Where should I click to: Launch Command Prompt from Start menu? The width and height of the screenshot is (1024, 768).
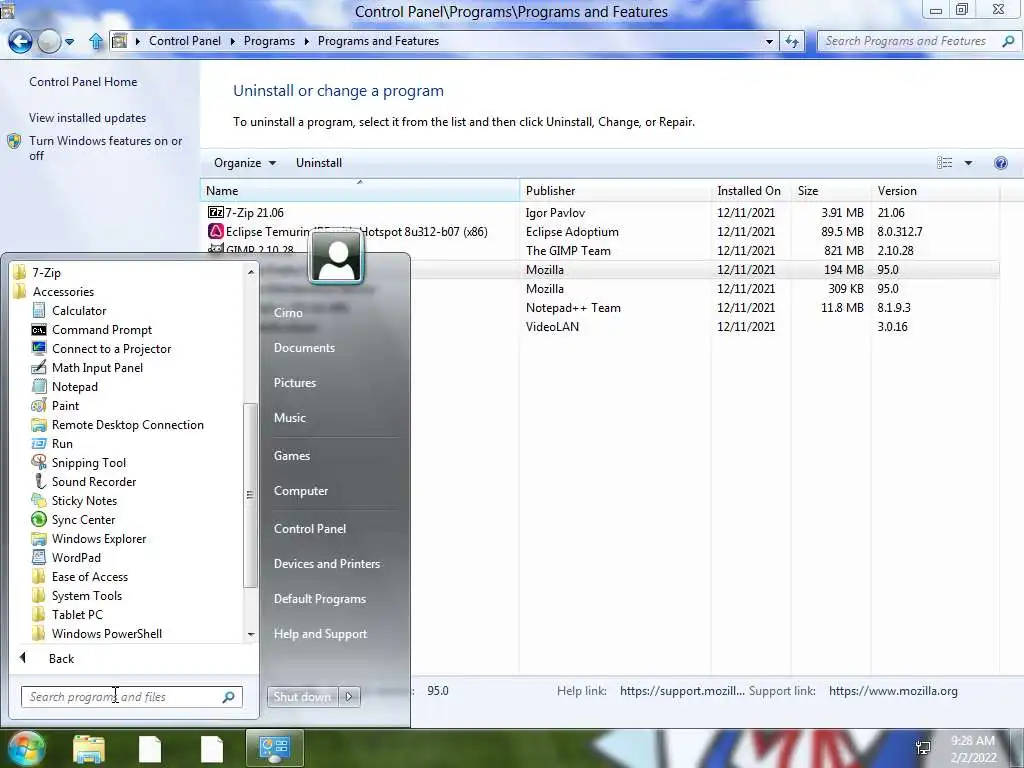tap(101, 330)
